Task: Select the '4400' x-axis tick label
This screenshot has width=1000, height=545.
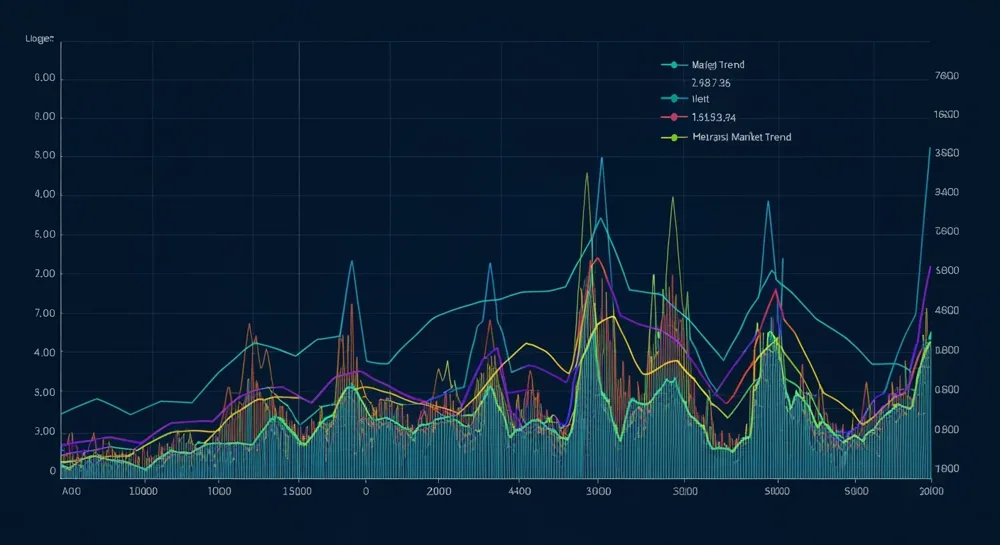Action: click(519, 492)
